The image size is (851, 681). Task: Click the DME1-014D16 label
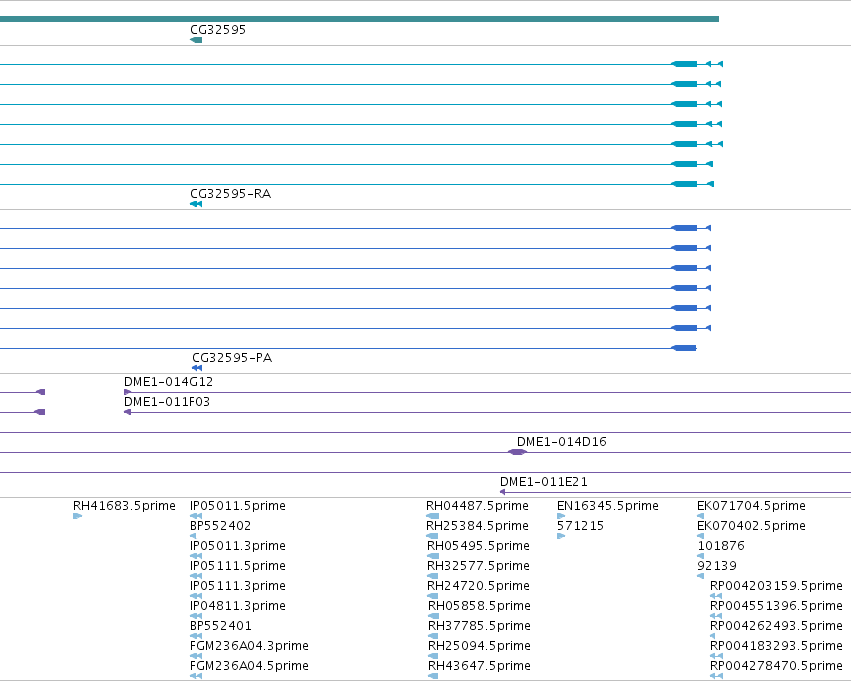pos(561,442)
